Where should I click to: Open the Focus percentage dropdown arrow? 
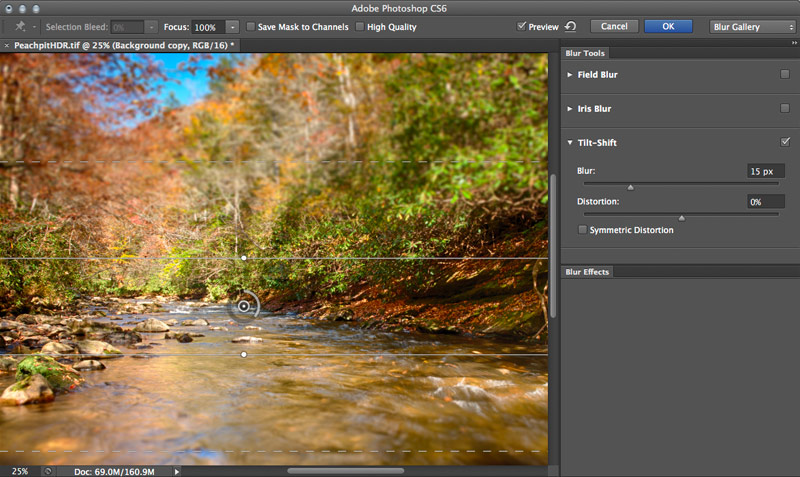(x=232, y=26)
